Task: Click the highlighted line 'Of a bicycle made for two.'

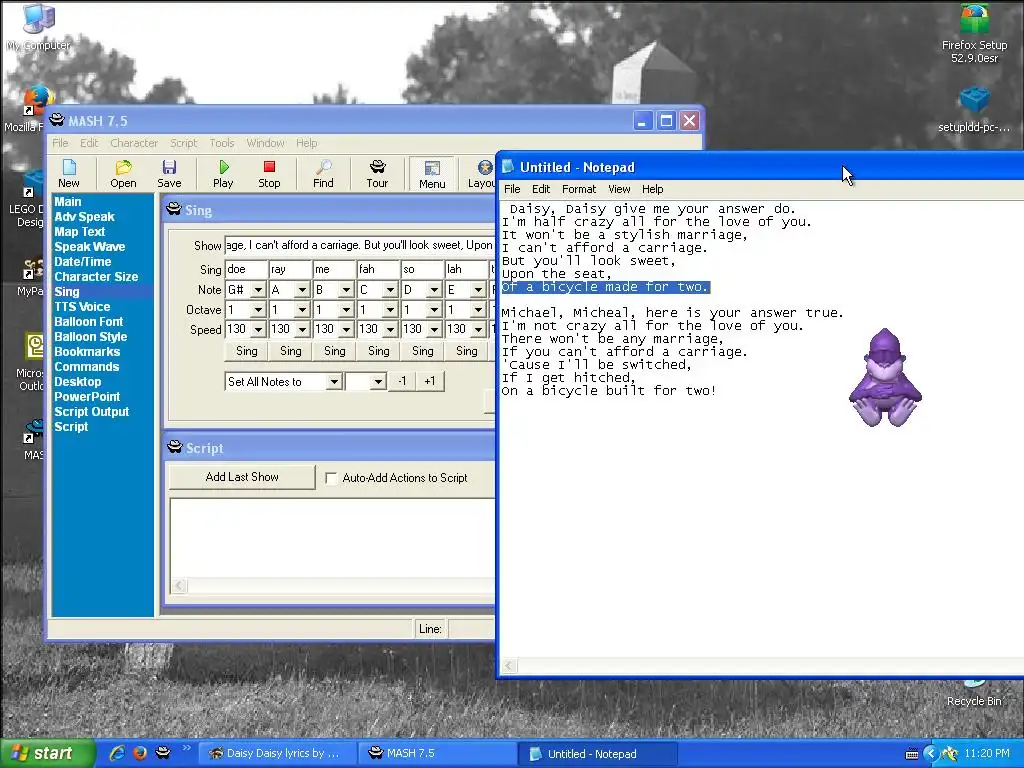Action: coord(605,287)
